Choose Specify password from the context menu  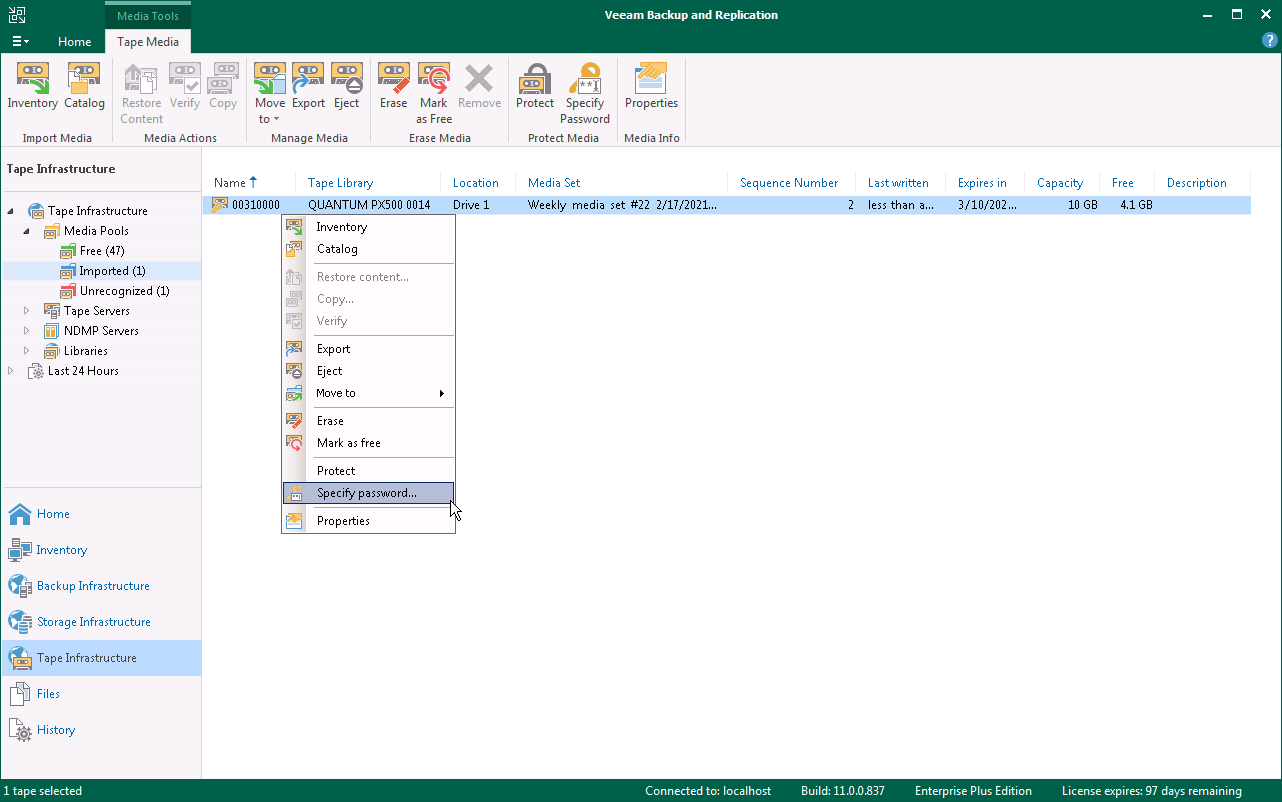click(x=368, y=493)
